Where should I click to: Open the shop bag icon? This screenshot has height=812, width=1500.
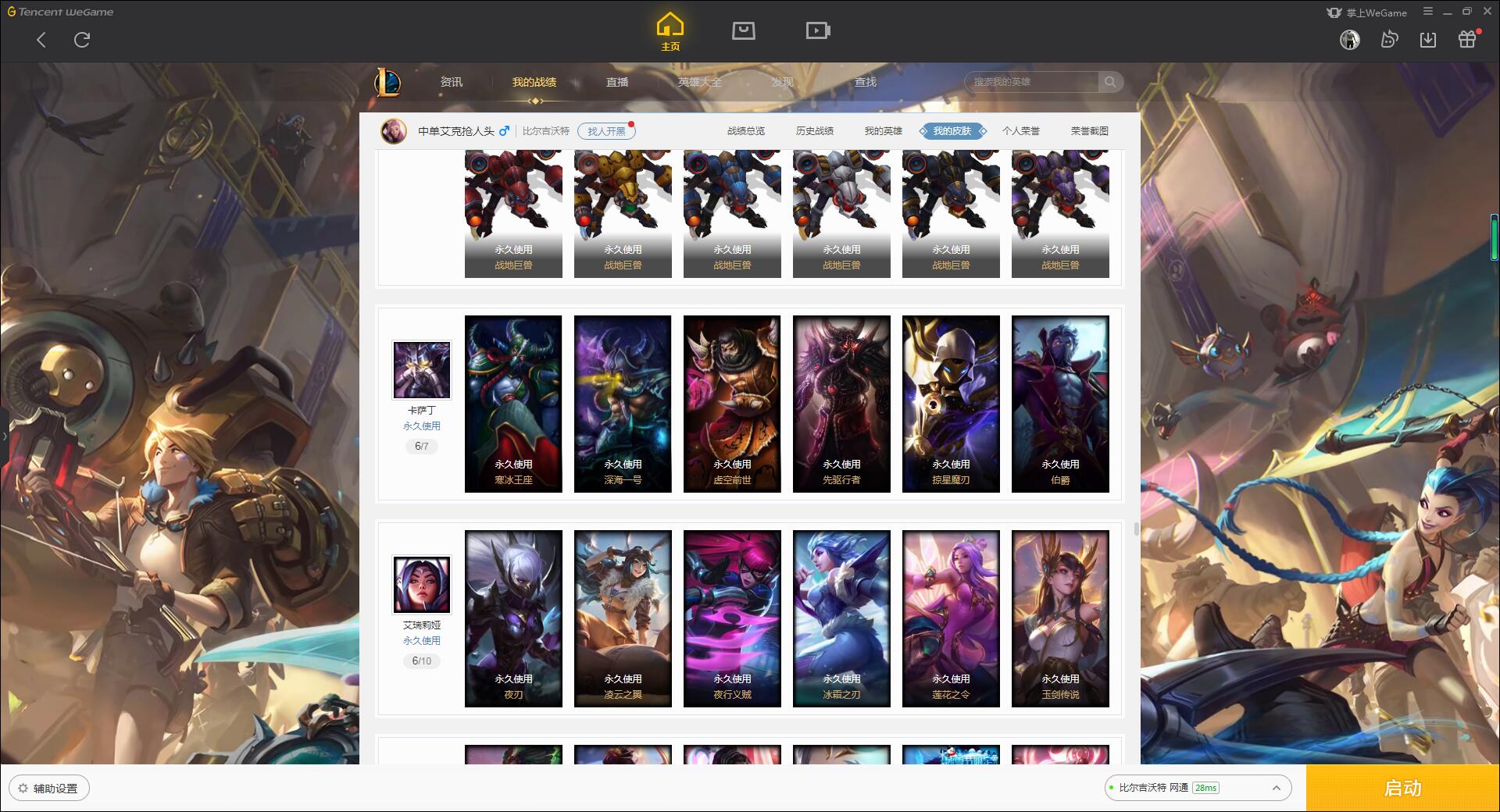point(743,31)
